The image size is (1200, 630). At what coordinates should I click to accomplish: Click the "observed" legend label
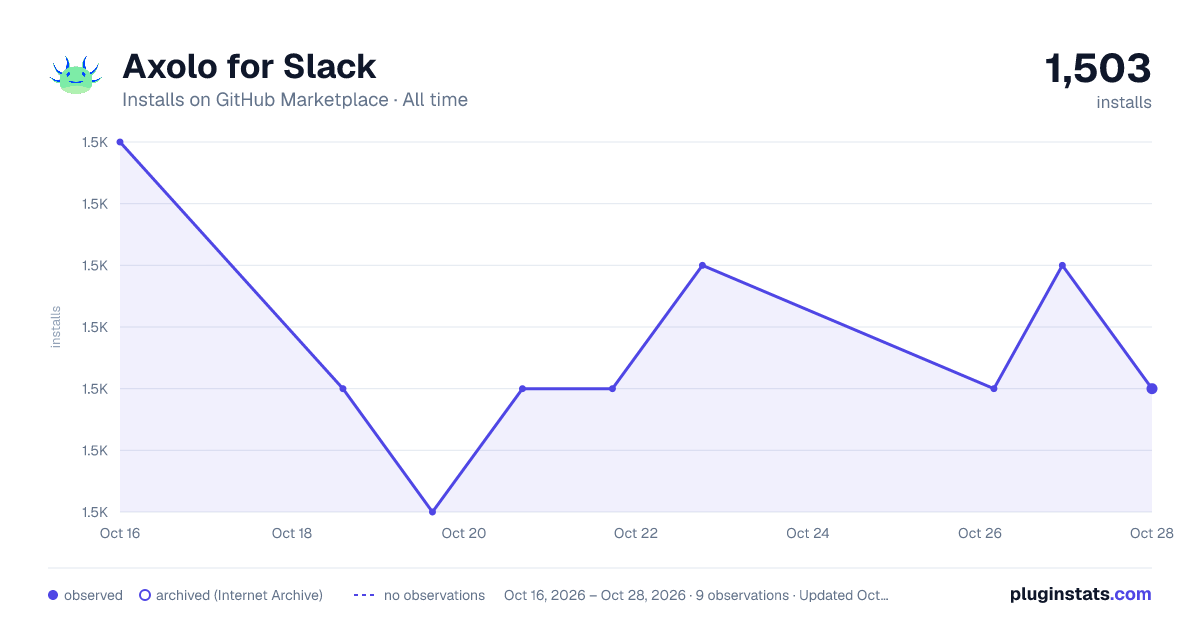click(93, 595)
